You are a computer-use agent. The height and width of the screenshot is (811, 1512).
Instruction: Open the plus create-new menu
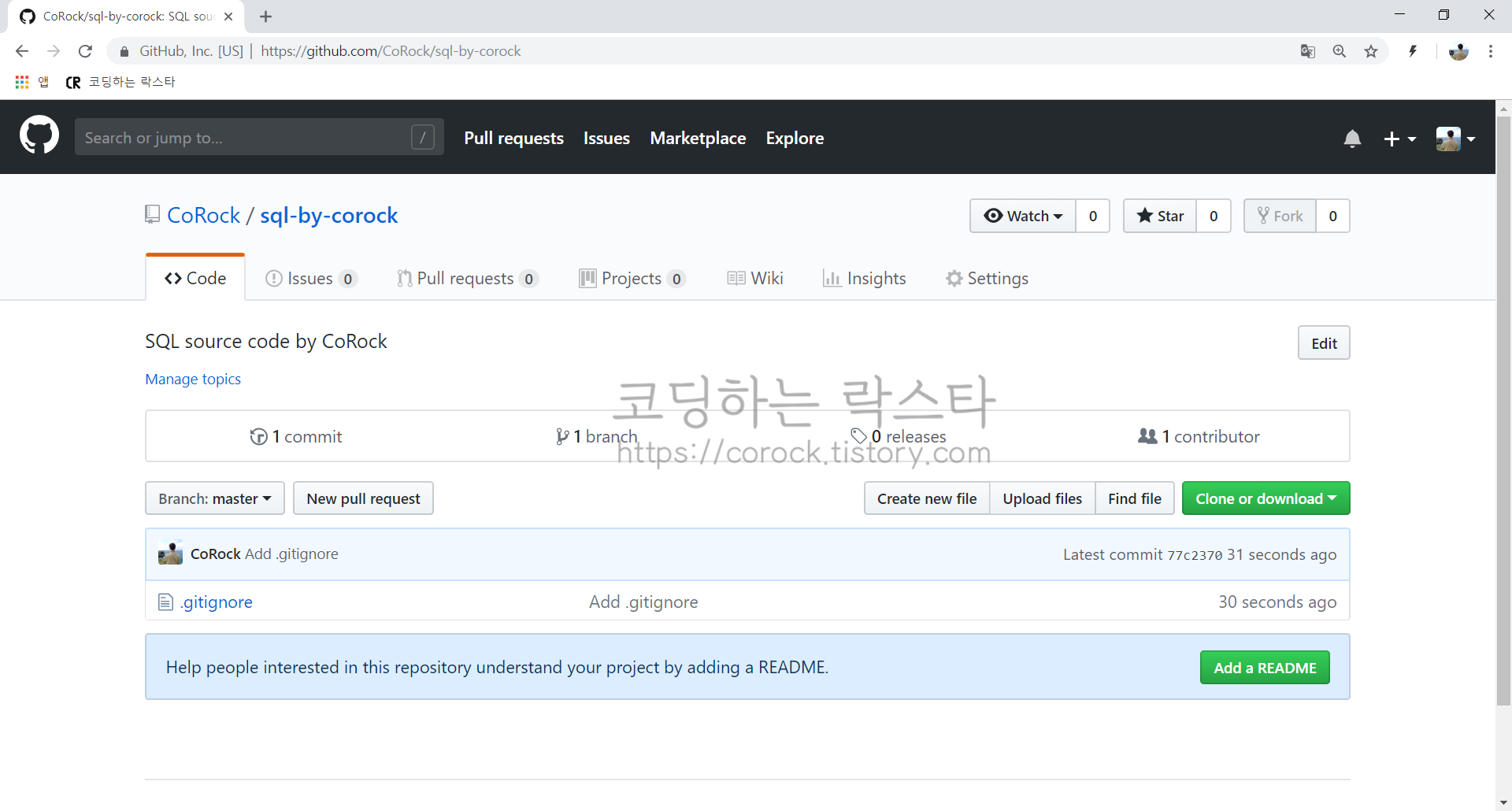[1400, 139]
